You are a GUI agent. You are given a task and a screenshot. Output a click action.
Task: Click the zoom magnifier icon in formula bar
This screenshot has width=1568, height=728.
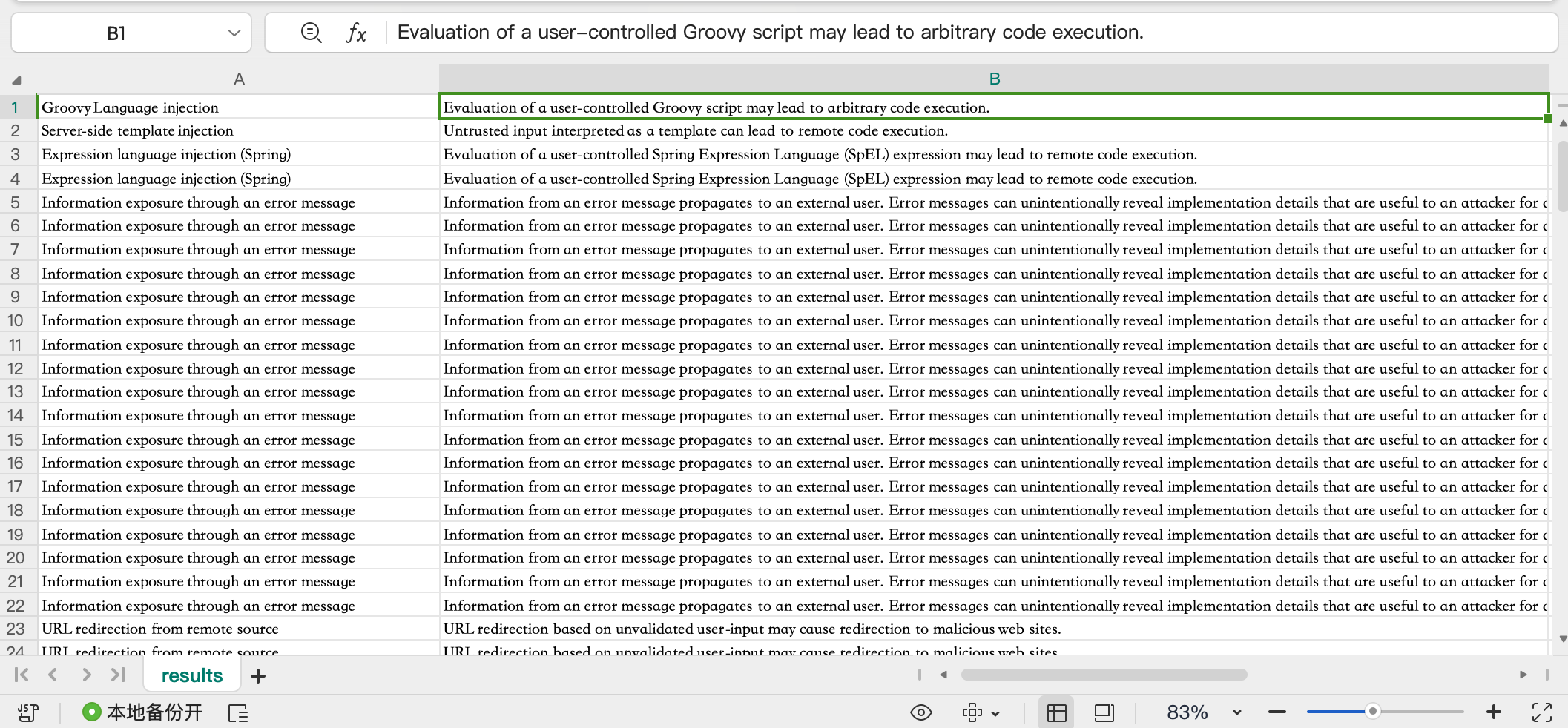pos(311,33)
